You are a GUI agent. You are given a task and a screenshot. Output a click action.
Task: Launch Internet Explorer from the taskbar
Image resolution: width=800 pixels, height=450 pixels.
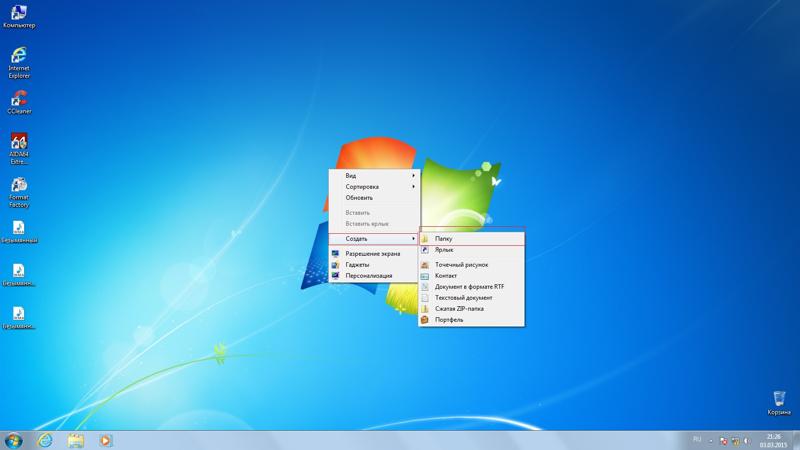(x=45, y=440)
